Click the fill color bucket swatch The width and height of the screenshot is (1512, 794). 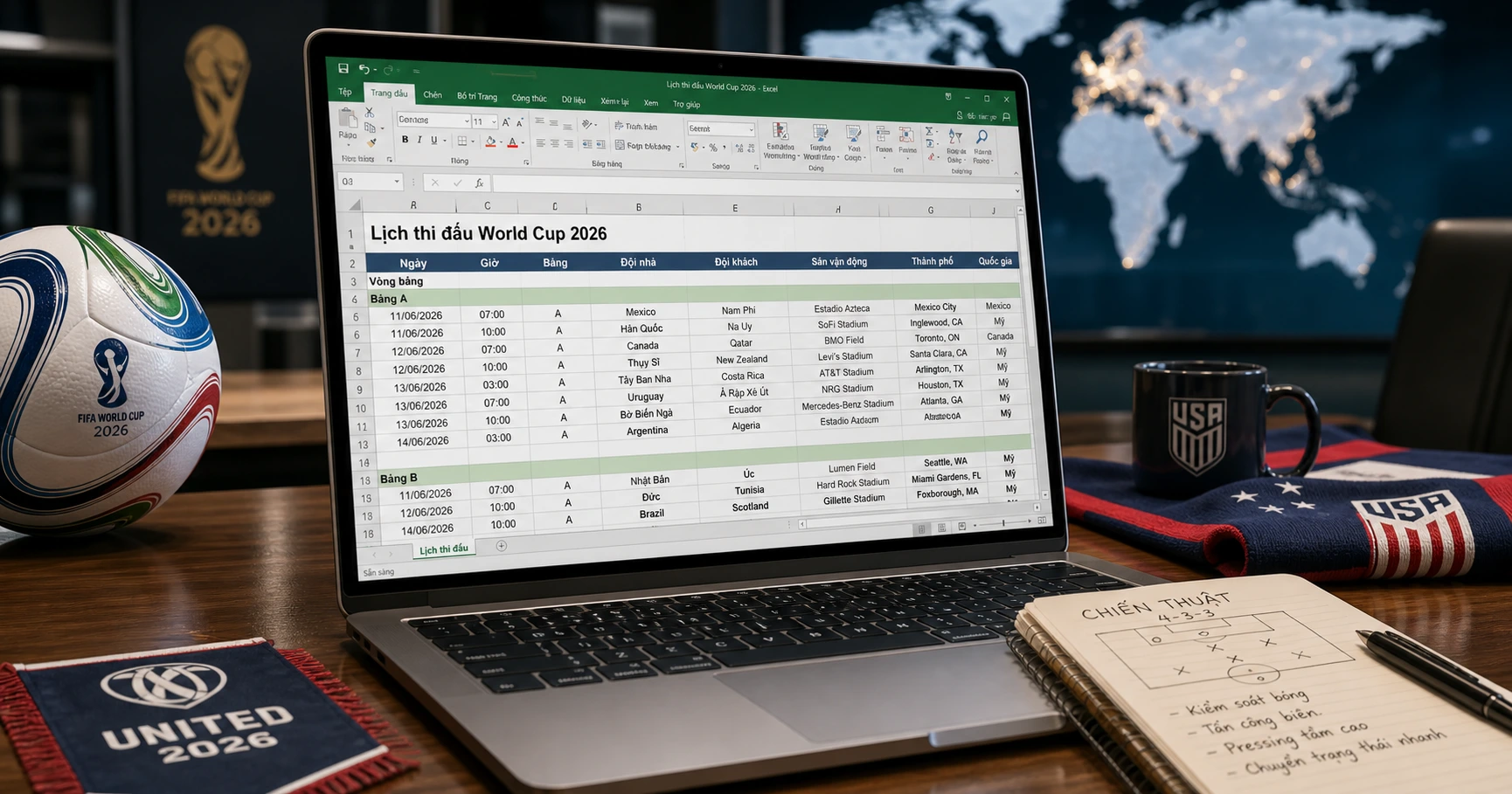(x=490, y=142)
